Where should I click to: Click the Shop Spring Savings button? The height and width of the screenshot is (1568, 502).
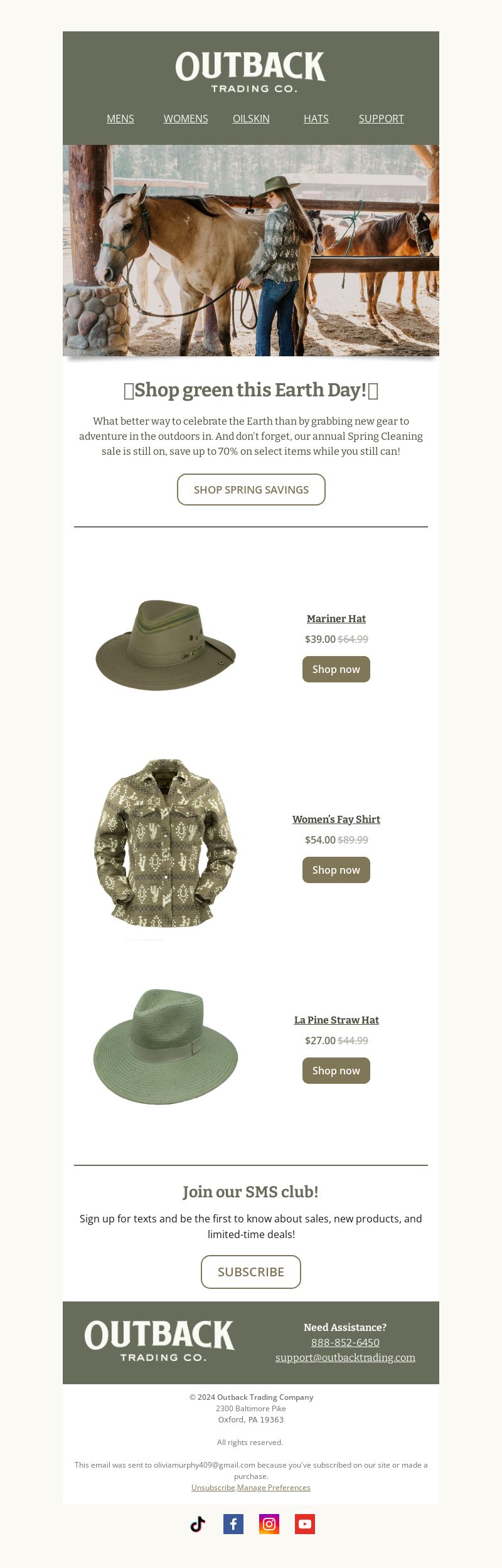251,489
